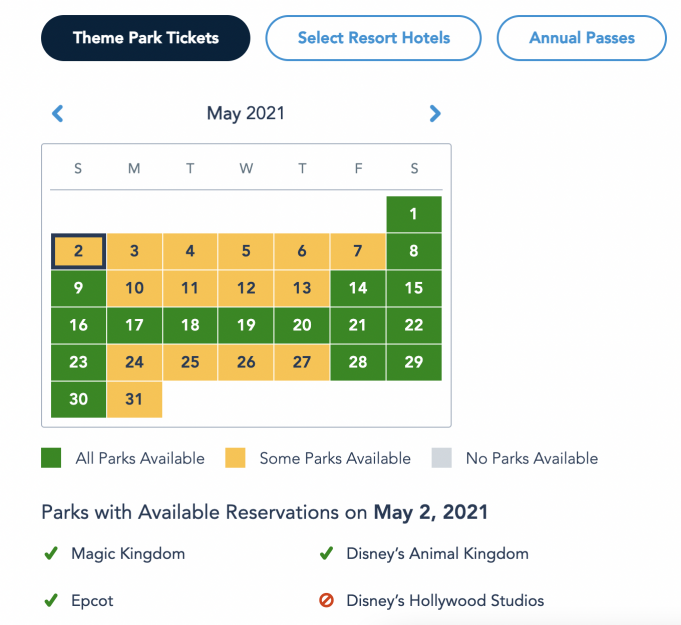
Task: Open Select Resort Hotels tab
Action: 374,38
